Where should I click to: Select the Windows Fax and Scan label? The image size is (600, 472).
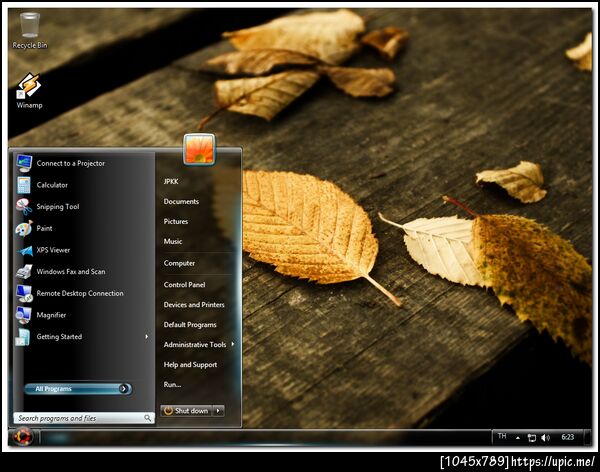tap(71, 271)
